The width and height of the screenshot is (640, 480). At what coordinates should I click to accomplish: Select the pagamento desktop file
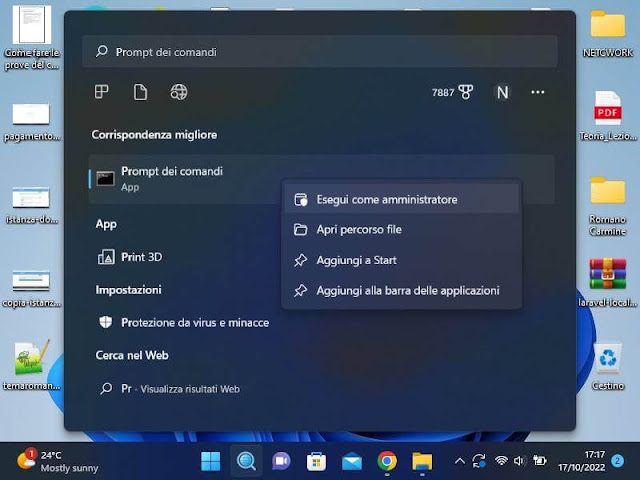[32, 122]
